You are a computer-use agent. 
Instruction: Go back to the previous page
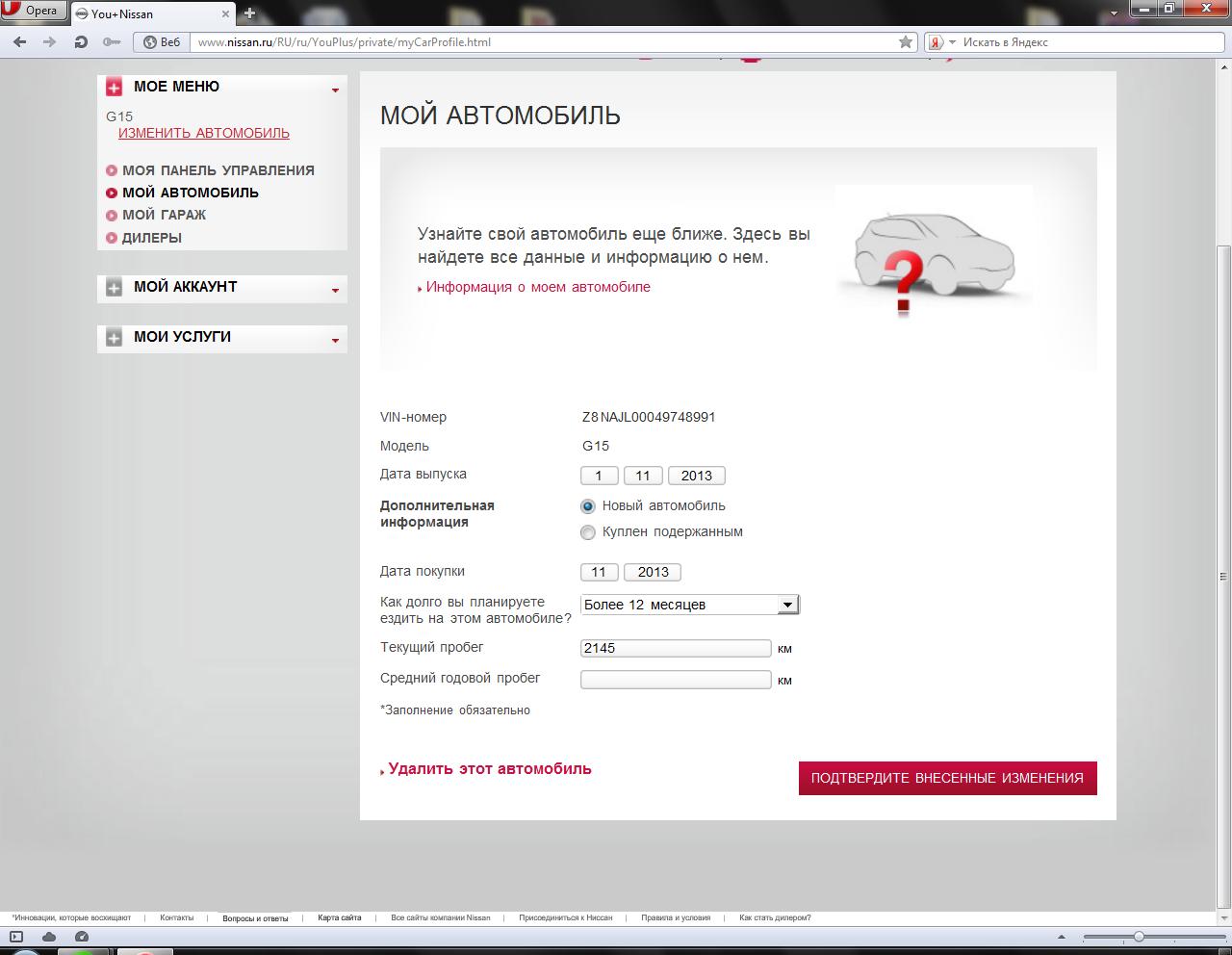pyautogui.click(x=19, y=42)
